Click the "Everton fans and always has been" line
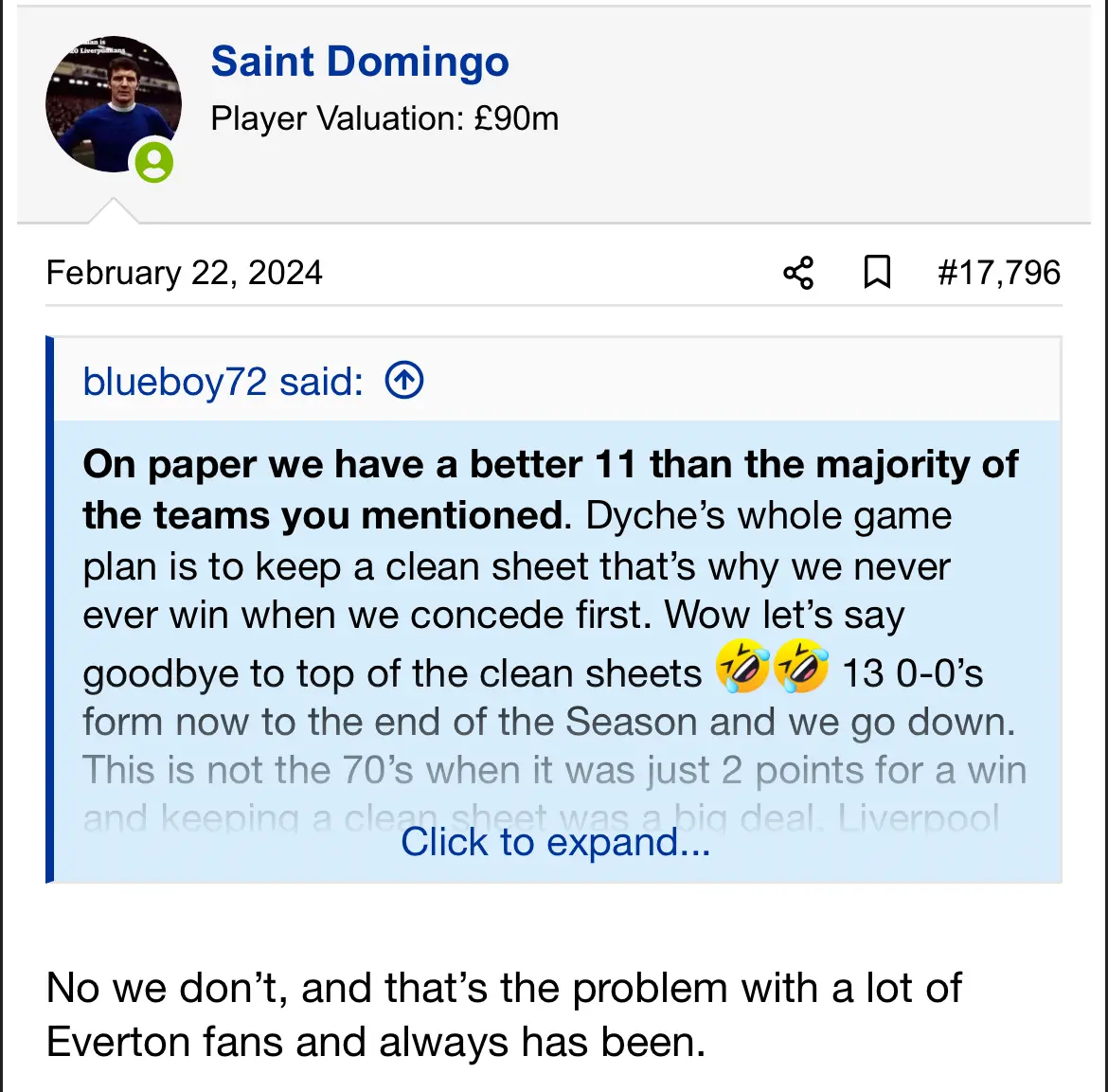The width and height of the screenshot is (1108, 1092). [x=376, y=1042]
